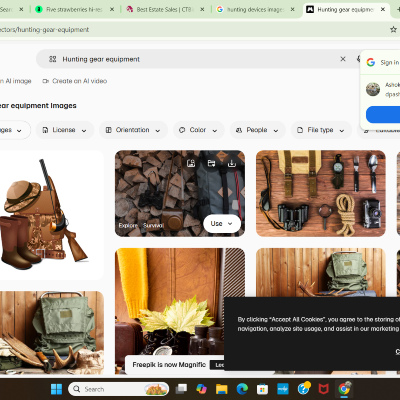Open the green backpack photo on wooden wall at right
Viewport: 400px width, 400px height.
tap(321, 272)
